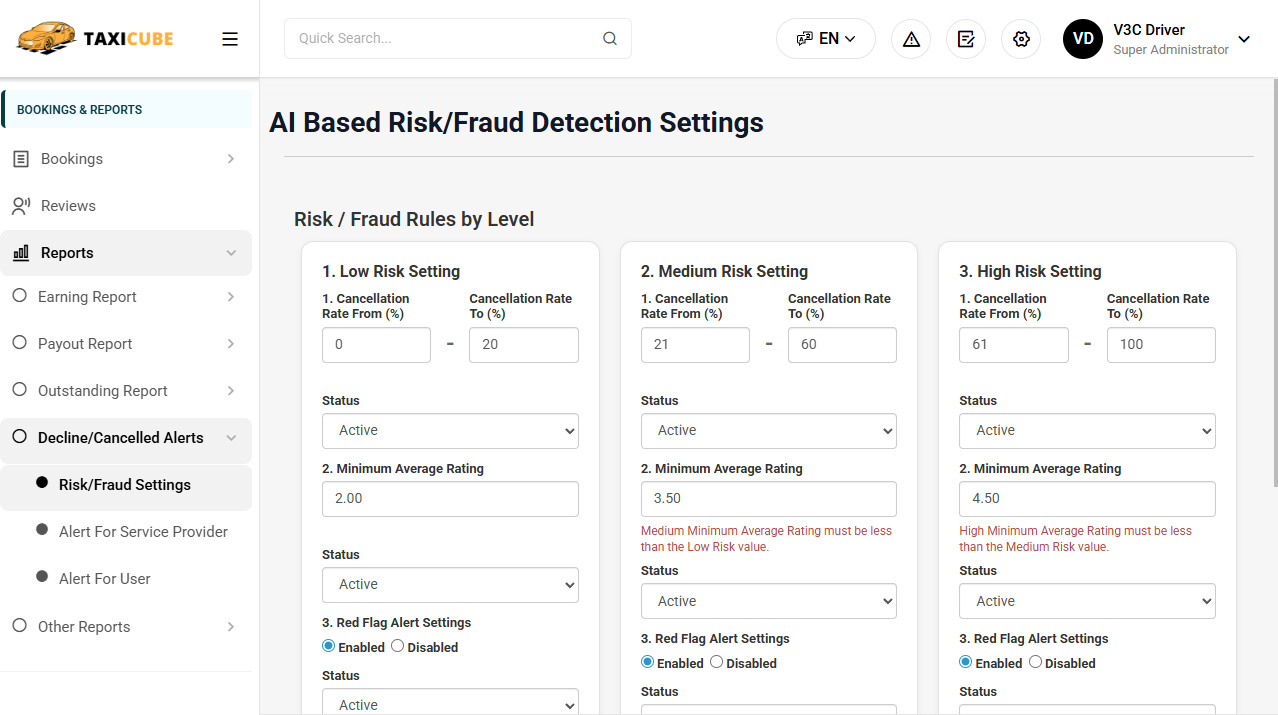1278x715 pixels.
Task: Edit Low Risk Minimum Average Rating field
Action: (450, 499)
